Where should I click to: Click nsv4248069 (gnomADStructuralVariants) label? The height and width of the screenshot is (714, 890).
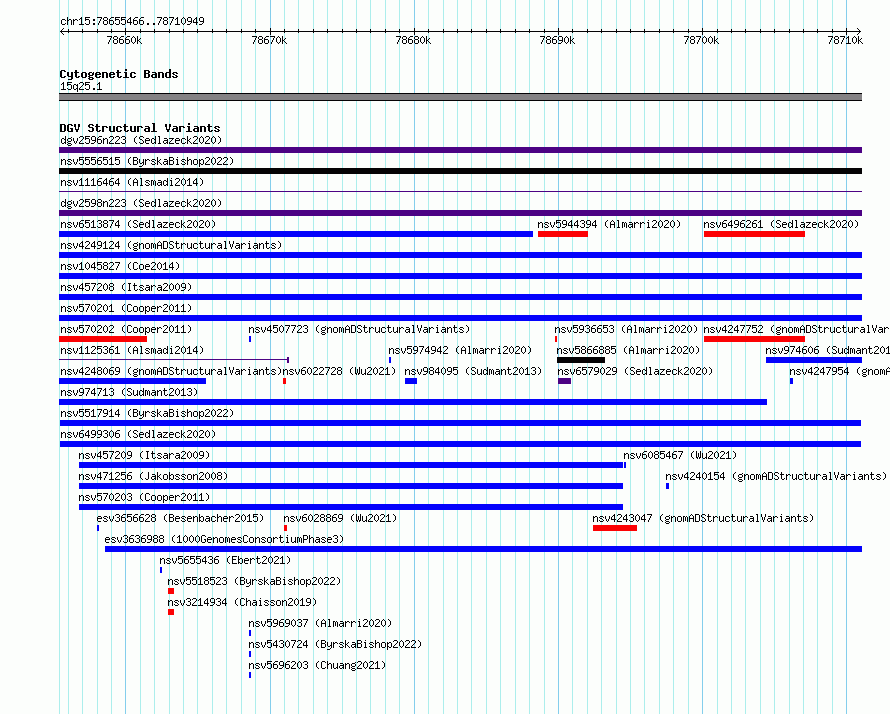click(x=171, y=371)
